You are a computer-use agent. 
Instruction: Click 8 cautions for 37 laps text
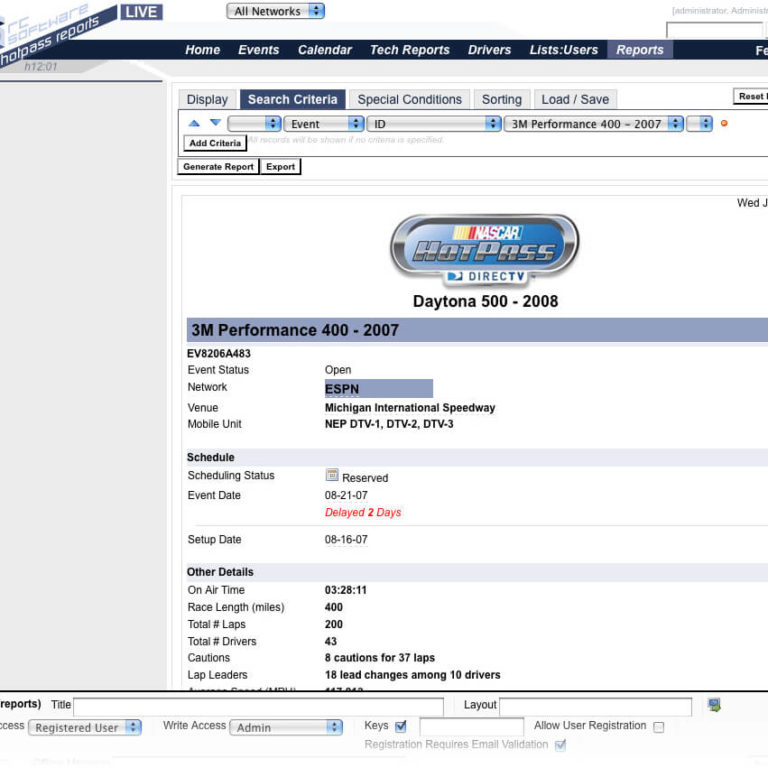[x=380, y=658]
